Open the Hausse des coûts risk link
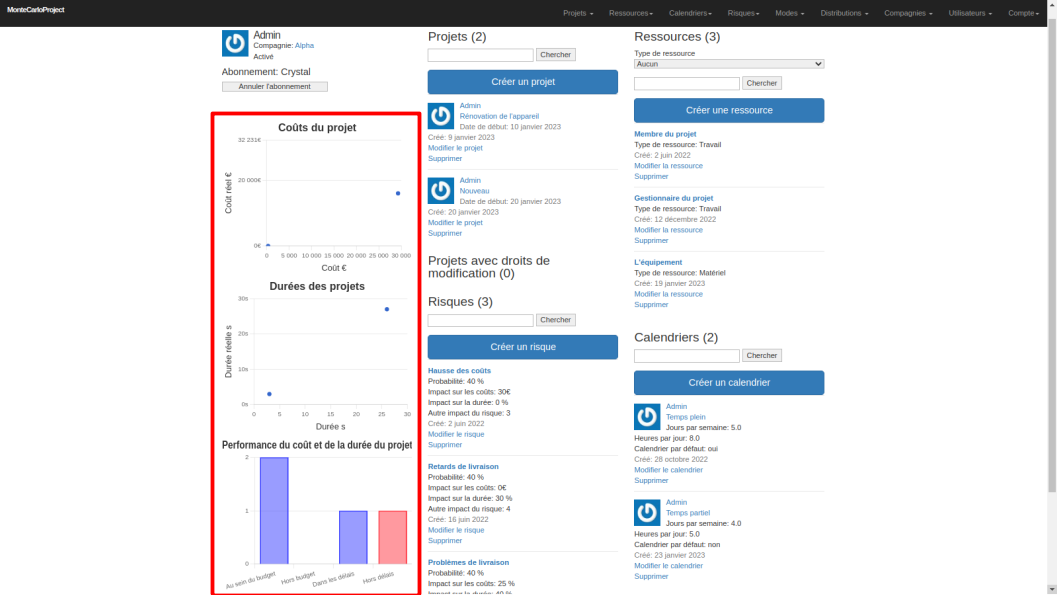1058x595 pixels. (x=459, y=370)
